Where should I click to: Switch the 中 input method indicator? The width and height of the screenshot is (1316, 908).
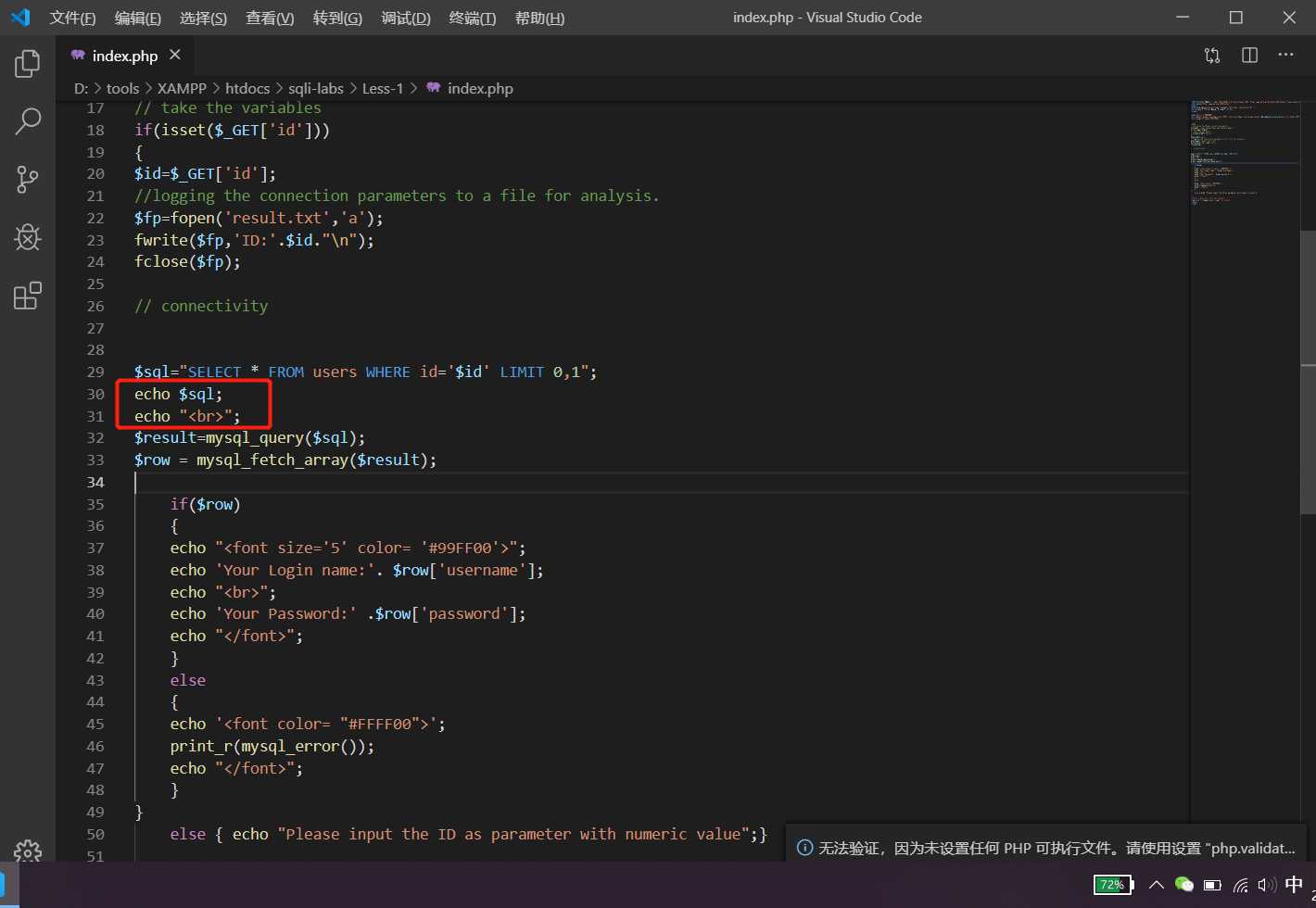pos(1294,884)
